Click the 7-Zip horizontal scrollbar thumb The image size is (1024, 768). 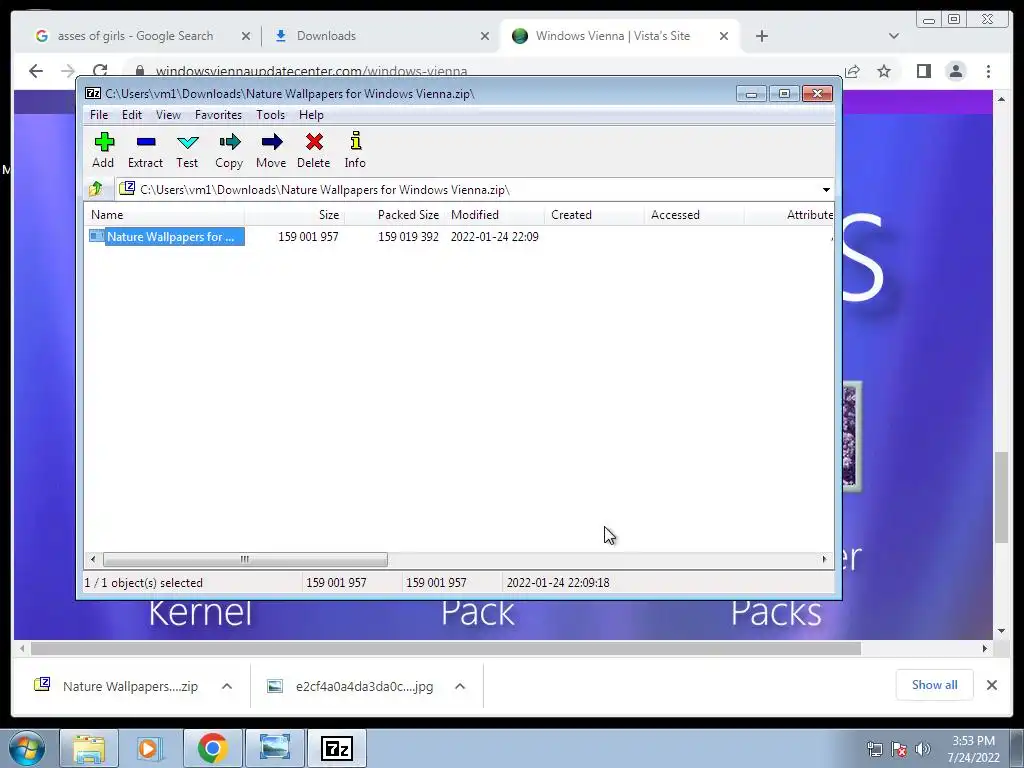(245, 560)
